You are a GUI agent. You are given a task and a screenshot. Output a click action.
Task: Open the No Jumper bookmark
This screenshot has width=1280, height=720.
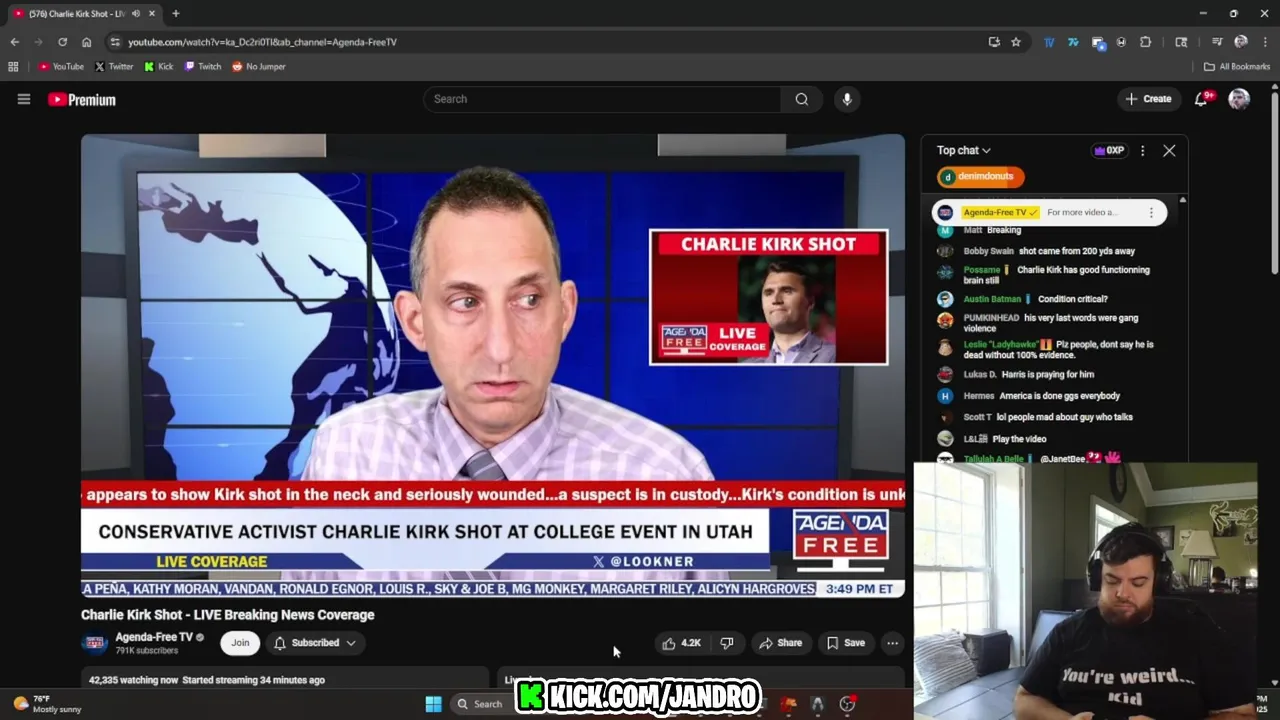[259, 67]
